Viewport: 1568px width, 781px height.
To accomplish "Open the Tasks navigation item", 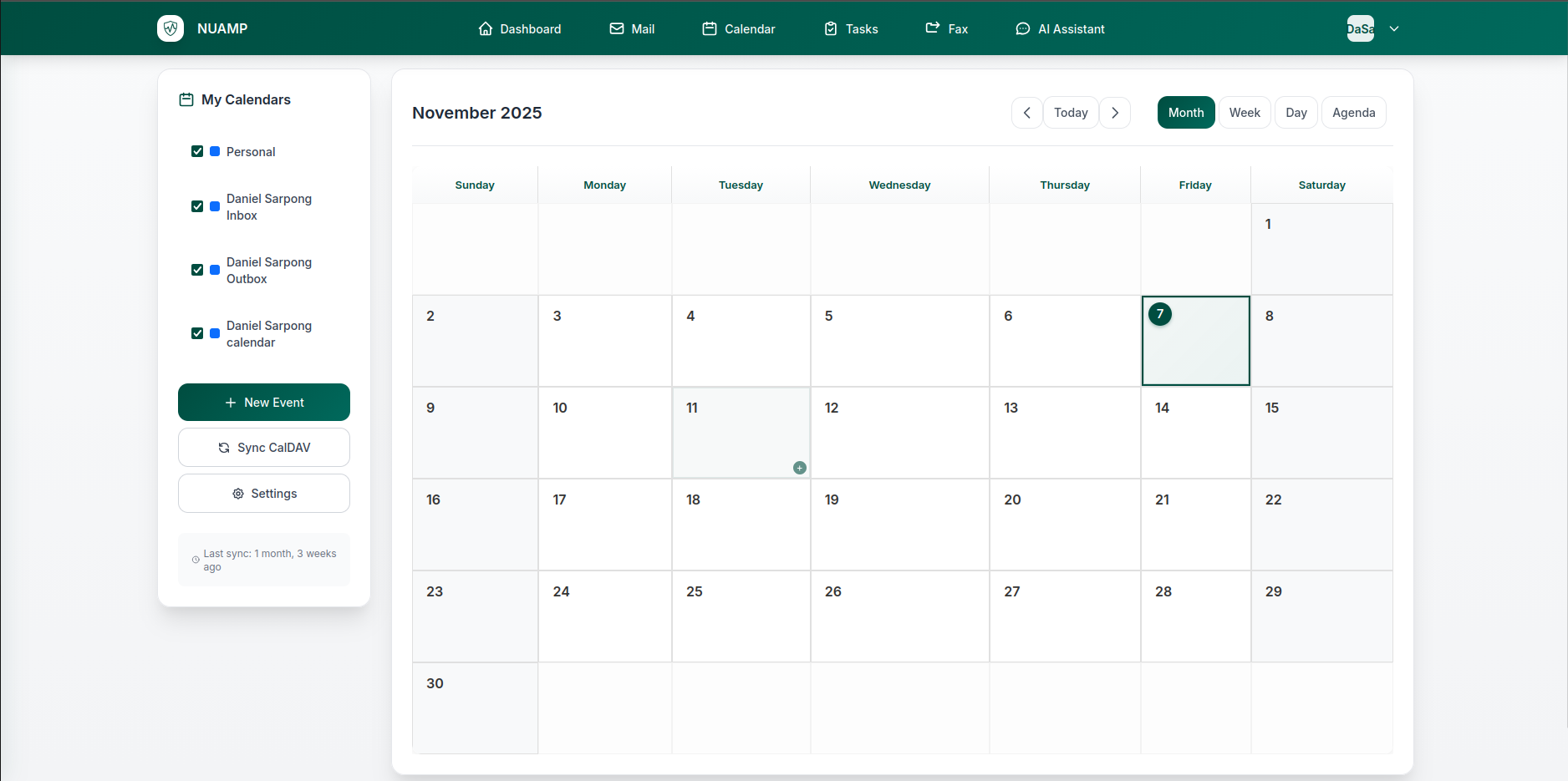I will pyautogui.click(x=851, y=29).
